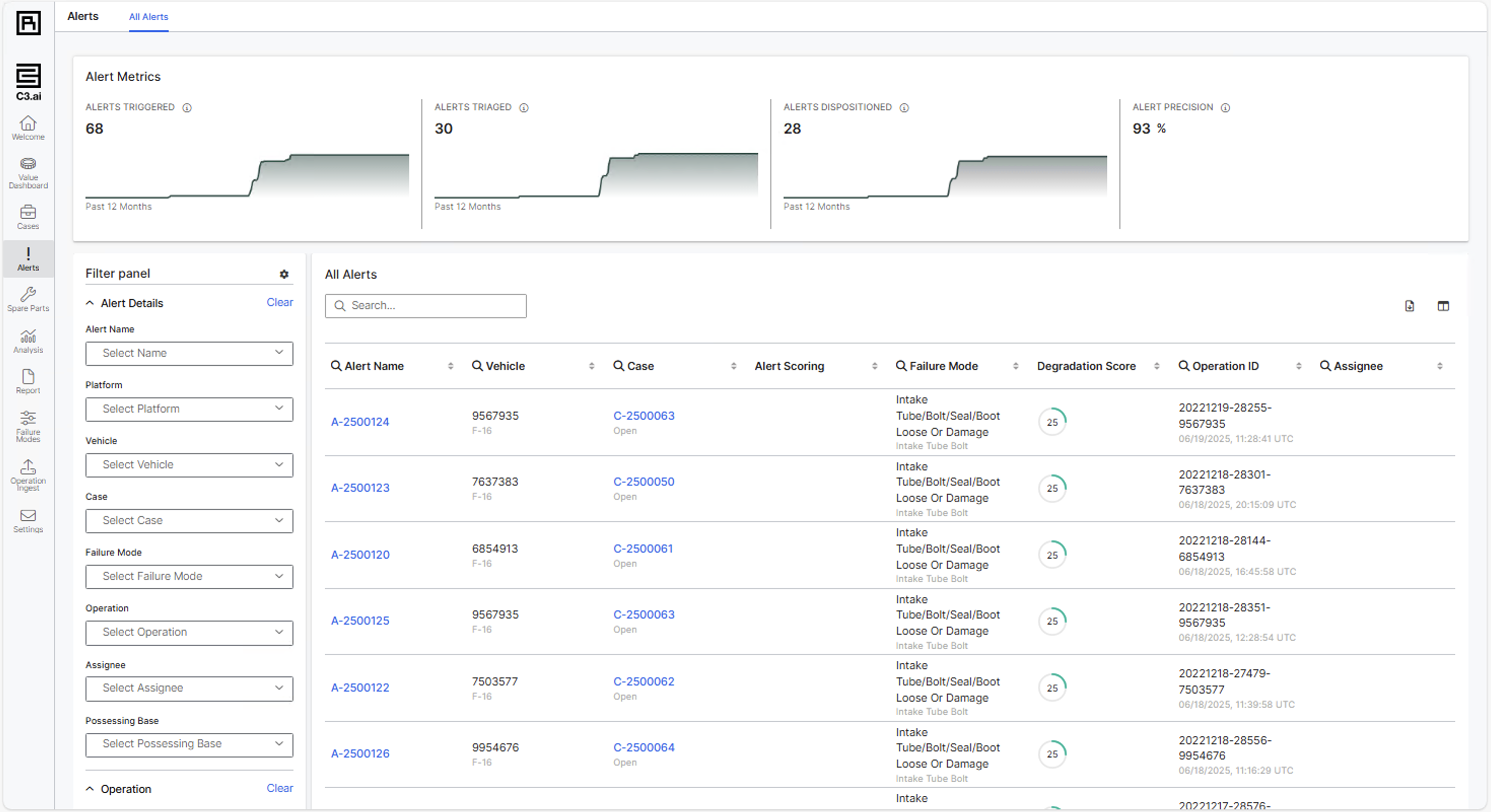Screen dimensions: 1491x812
Task: Clear the Alert Details filters
Action: 280,302
